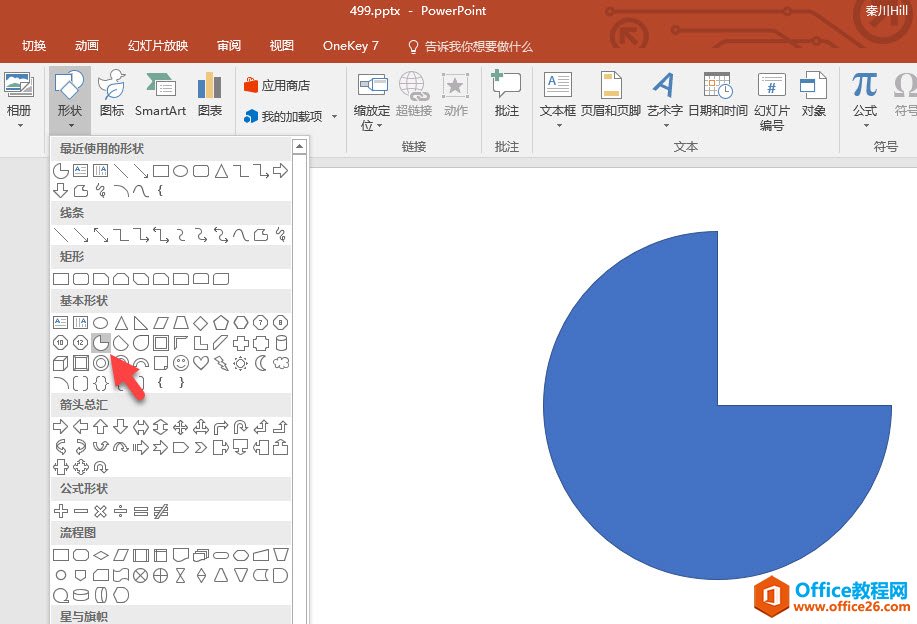The height and width of the screenshot is (624, 917).
Task: Choose the moon shape in basic shapes
Action: (261, 363)
